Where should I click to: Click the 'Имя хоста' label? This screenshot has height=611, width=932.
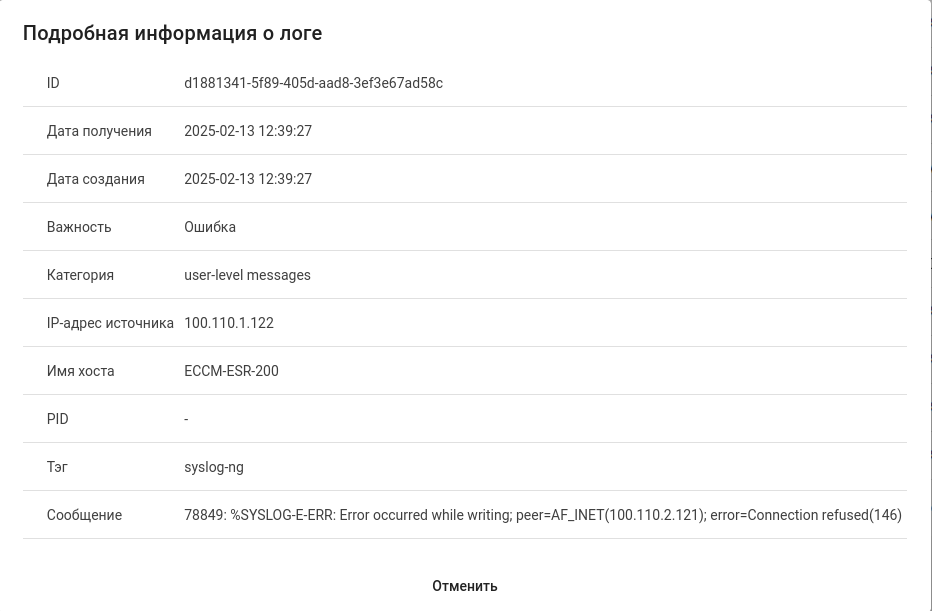(x=80, y=371)
